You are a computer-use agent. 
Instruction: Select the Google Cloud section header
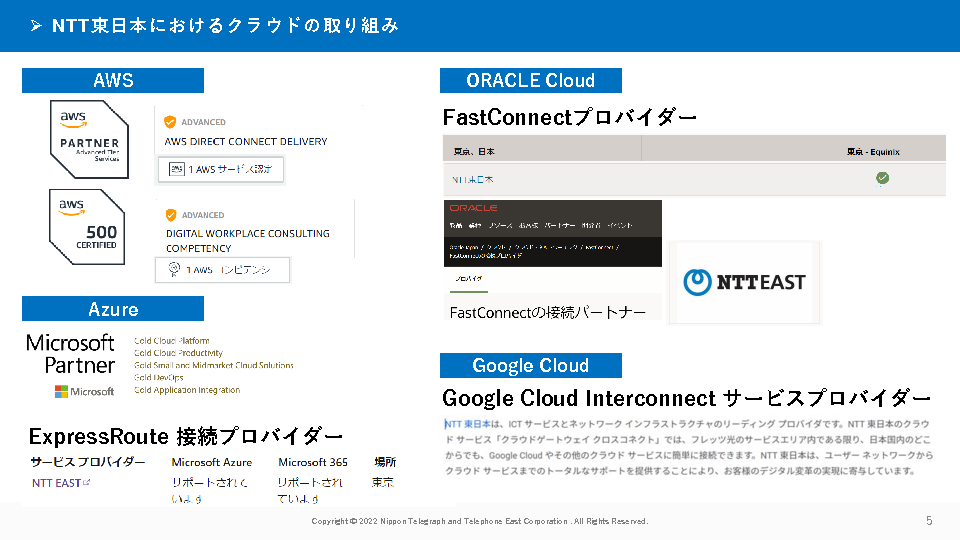530,366
